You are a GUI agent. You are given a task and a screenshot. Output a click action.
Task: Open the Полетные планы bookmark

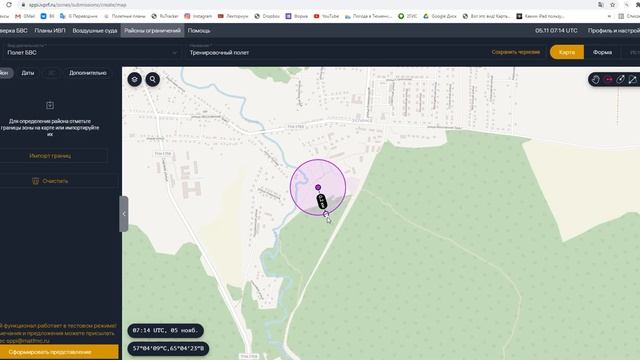pos(124,16)
